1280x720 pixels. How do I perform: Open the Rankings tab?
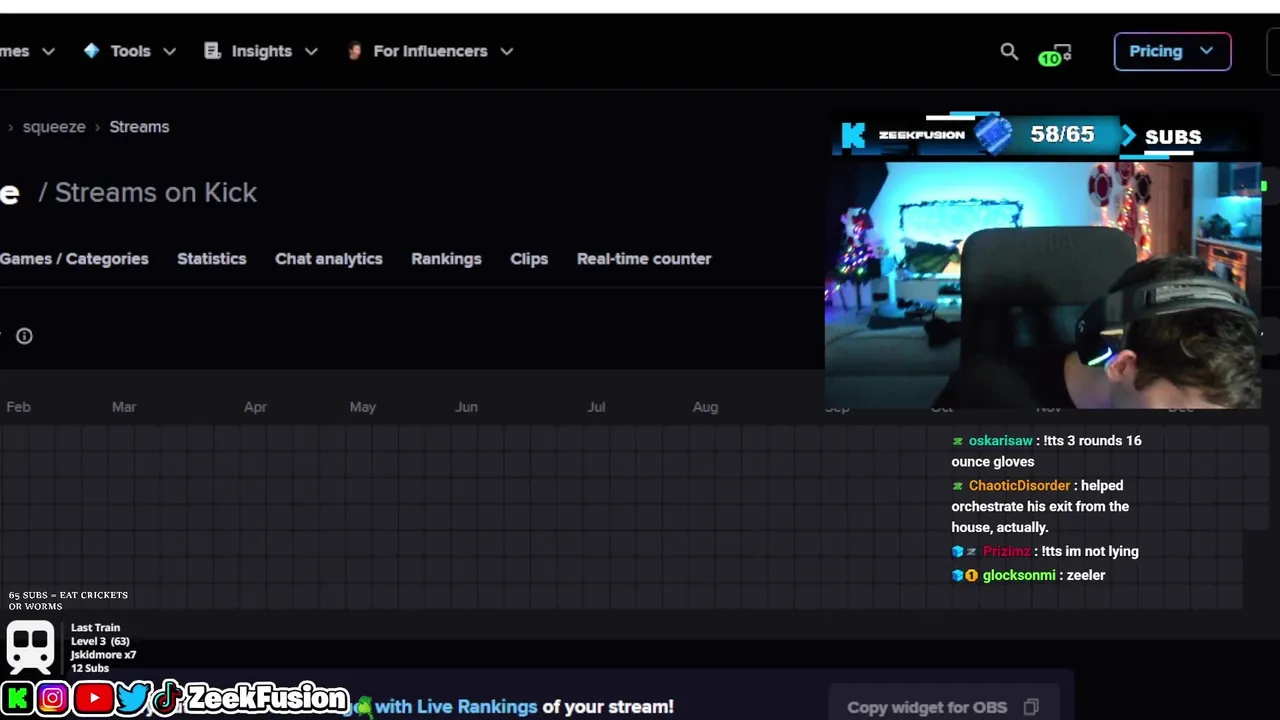(x=446, y=259)
